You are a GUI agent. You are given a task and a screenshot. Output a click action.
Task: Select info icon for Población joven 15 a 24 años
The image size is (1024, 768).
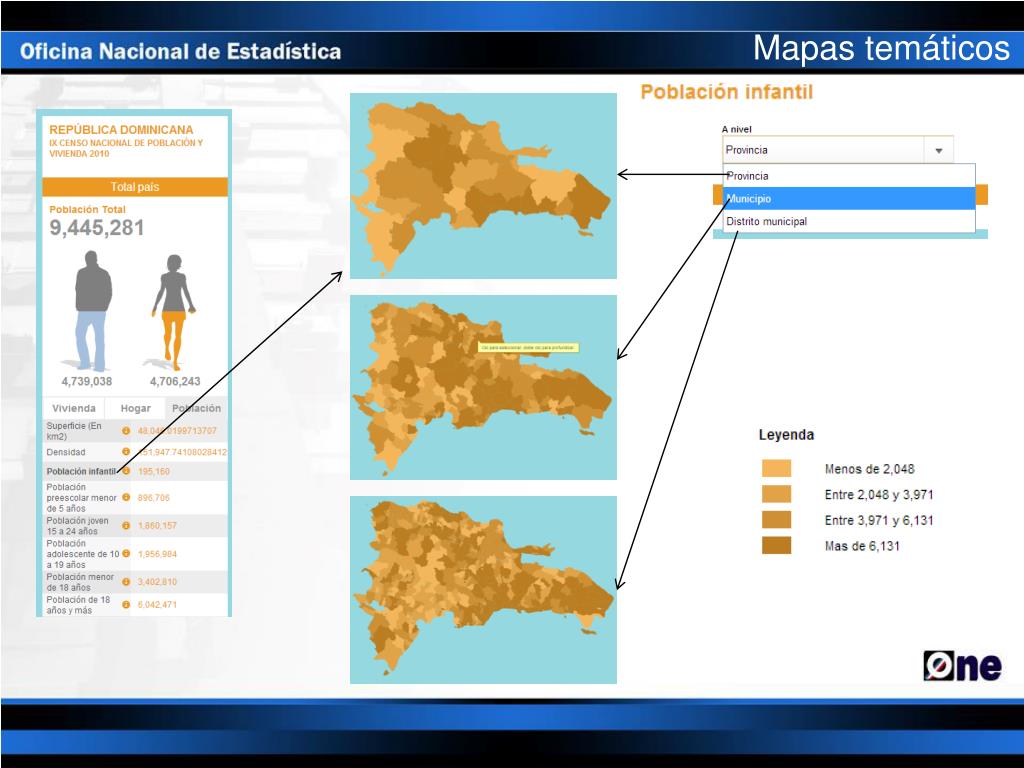pyautogui.click(x=126, y=526)
